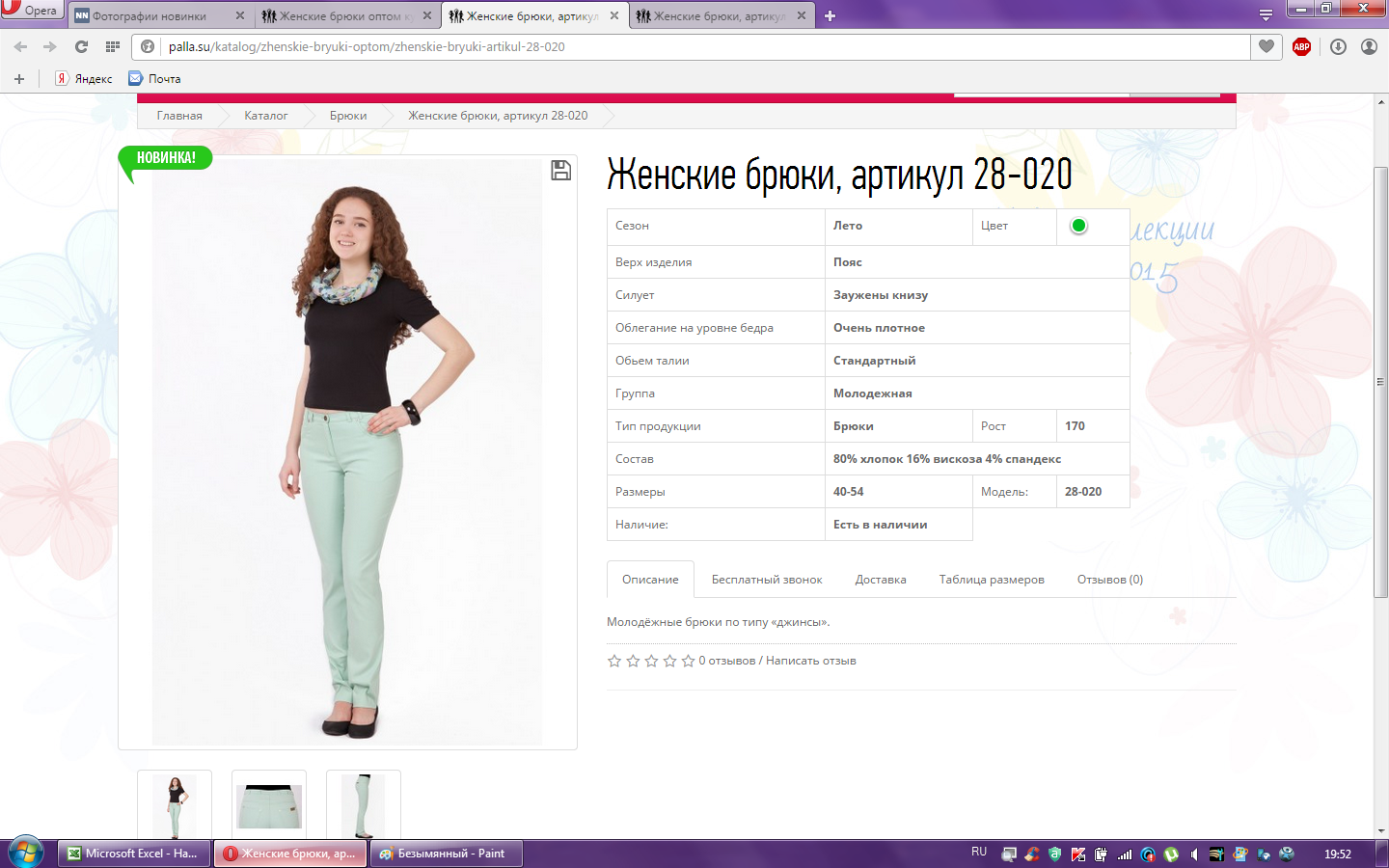The height and width of the screenshot is (868, 1389).
Task: Click the page vertical scrollbar thumb
Action: pos(1381,383)
